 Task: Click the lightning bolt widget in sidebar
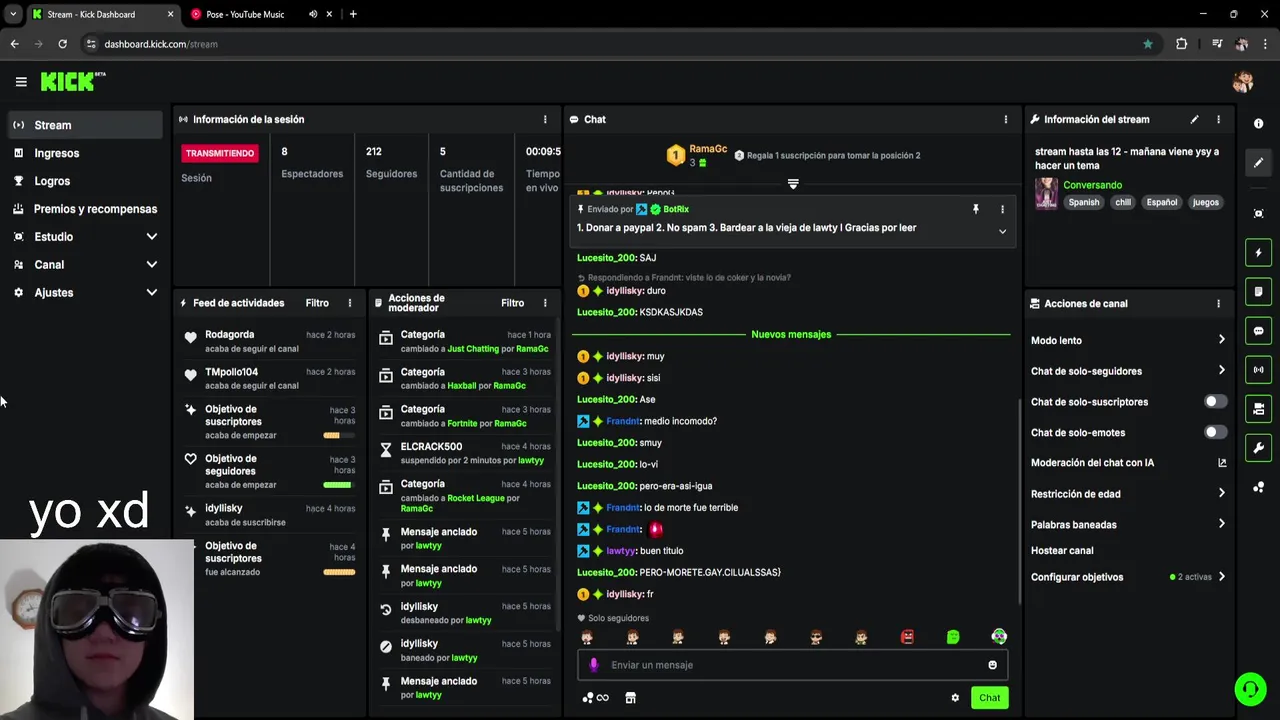tap(1258, 253)
